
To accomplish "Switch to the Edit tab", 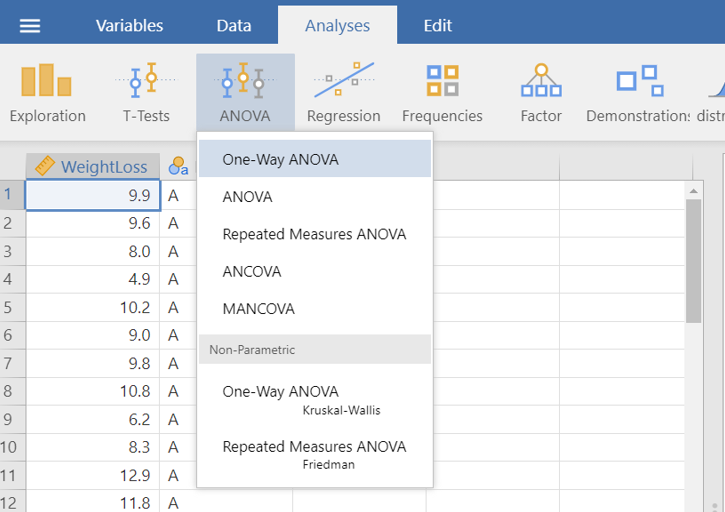I will (437, 26).
